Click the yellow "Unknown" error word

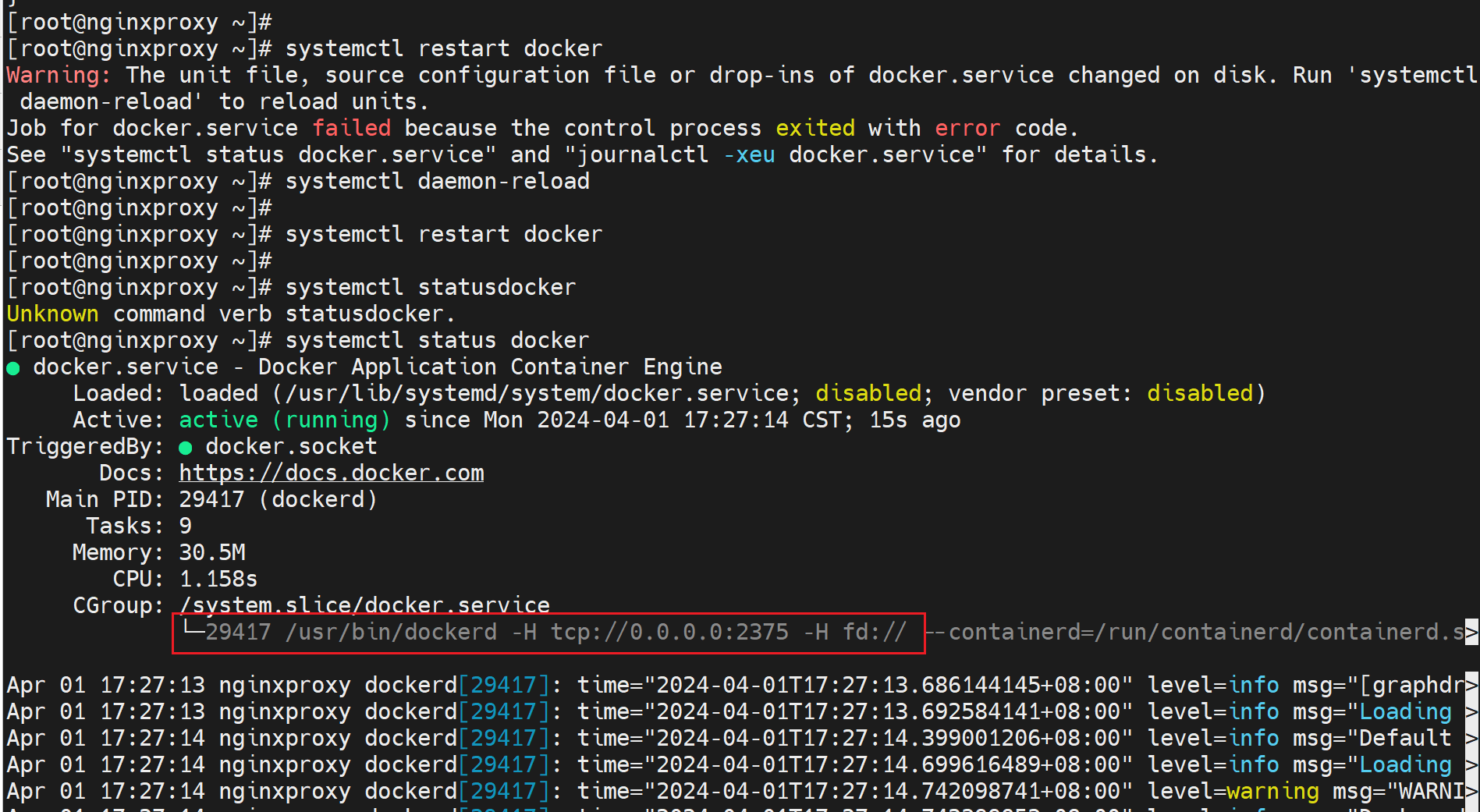point(52,314)
